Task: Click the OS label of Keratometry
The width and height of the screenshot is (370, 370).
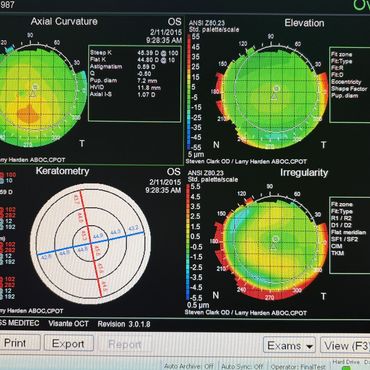Action: click(x=174, y=172)
